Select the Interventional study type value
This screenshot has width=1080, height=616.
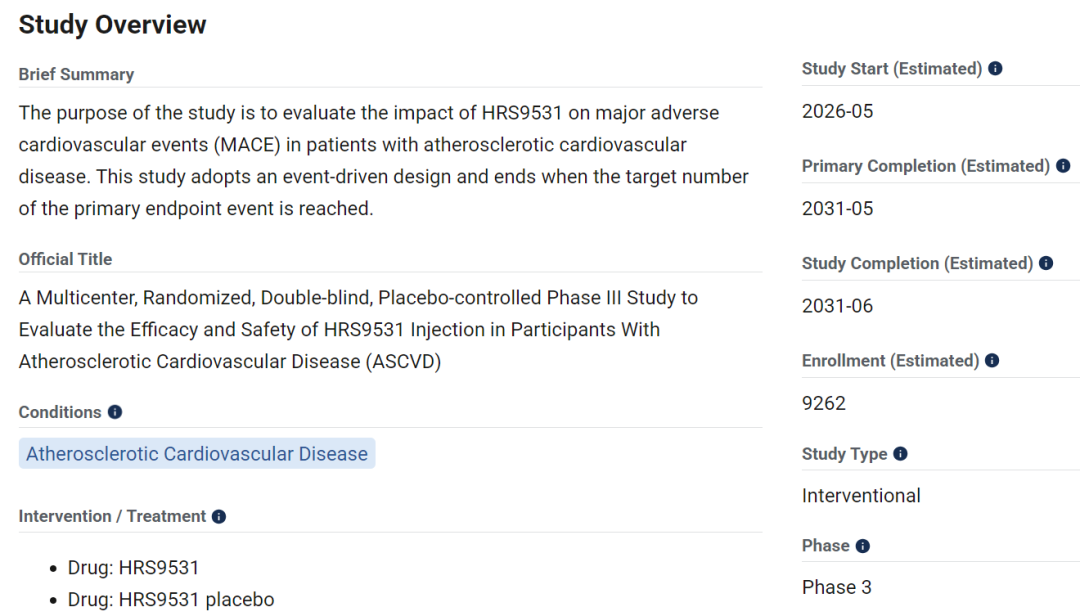[x=861, y=496]
